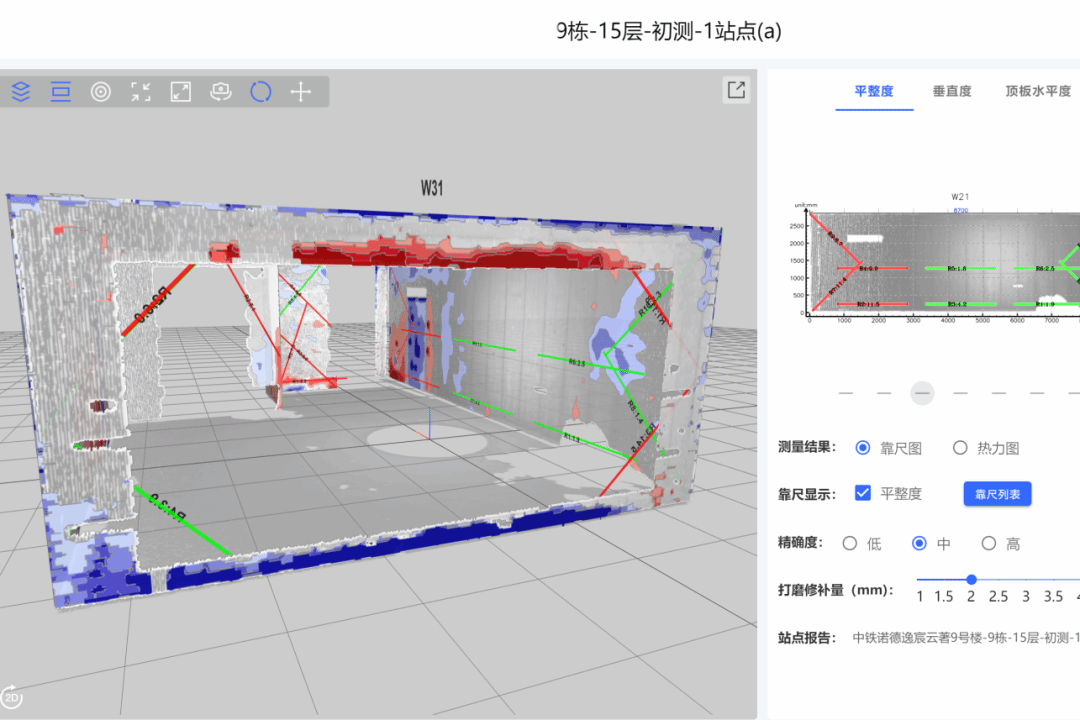
Task: Select the four-way move arrows tool
Action: (301, 92)
